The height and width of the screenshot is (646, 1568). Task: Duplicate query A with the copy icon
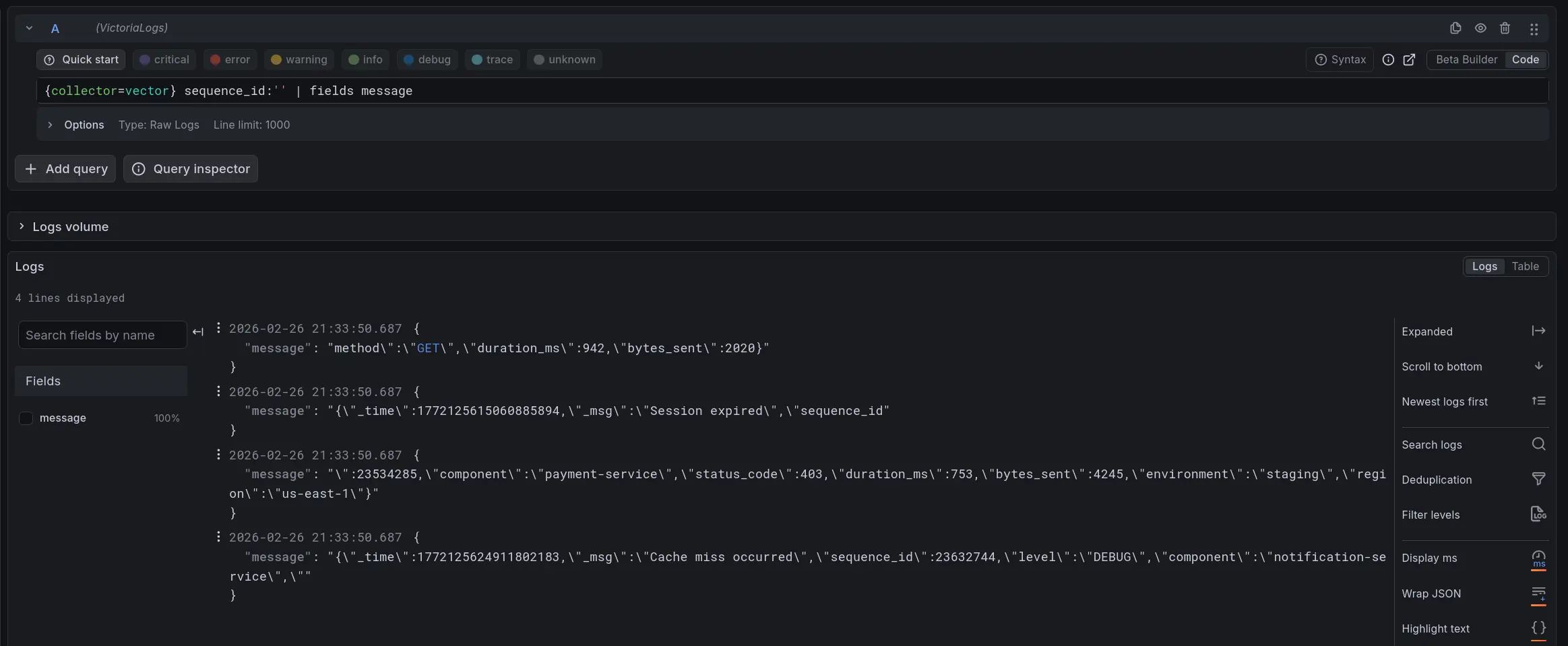[x=1455, y=28]
